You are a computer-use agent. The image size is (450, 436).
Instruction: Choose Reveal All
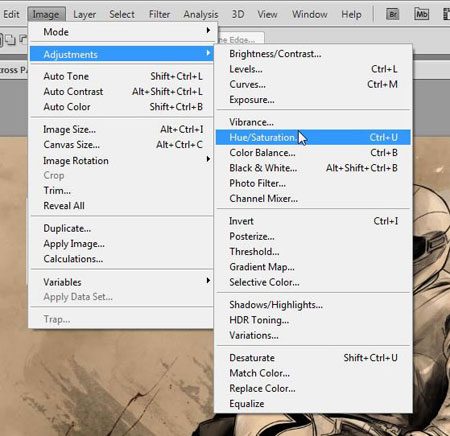122,206
